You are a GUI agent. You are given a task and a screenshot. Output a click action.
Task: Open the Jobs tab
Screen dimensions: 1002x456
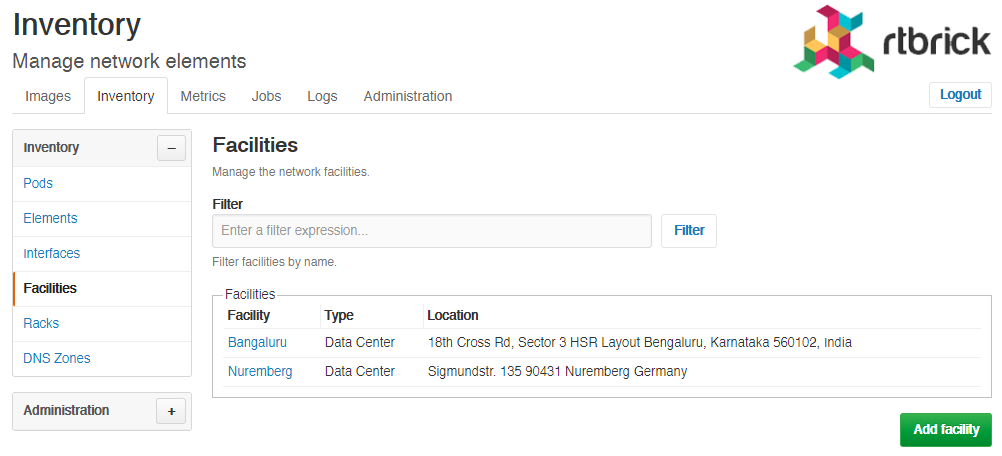pos(266,96)
